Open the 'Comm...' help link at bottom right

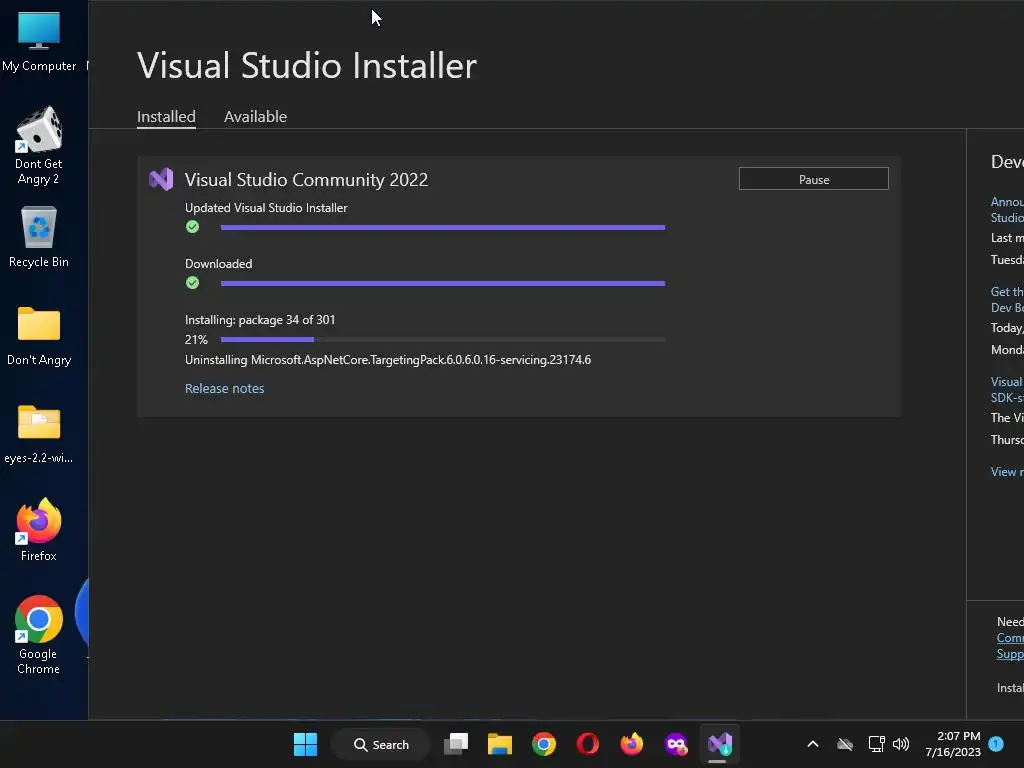click(x=1010, y=637)
